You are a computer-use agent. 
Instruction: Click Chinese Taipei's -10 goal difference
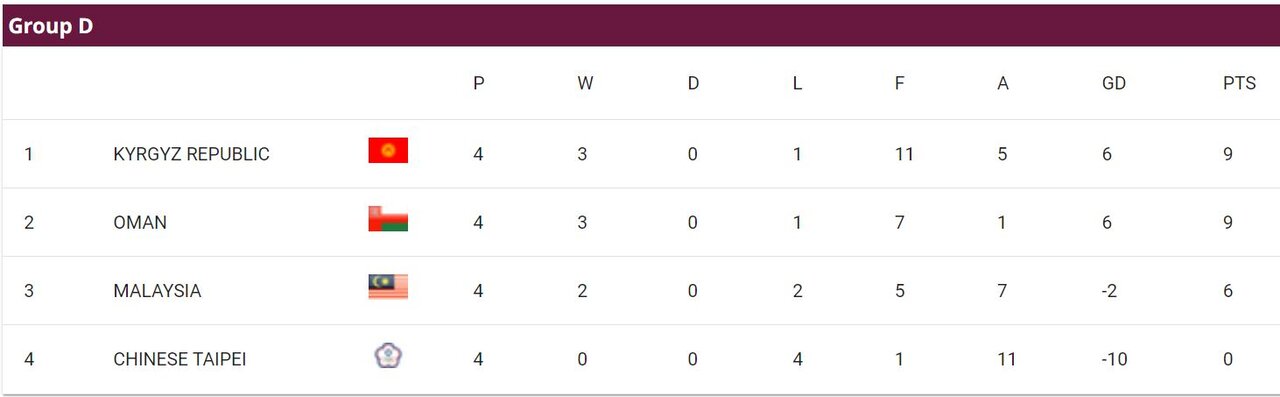pos(1113,358)
